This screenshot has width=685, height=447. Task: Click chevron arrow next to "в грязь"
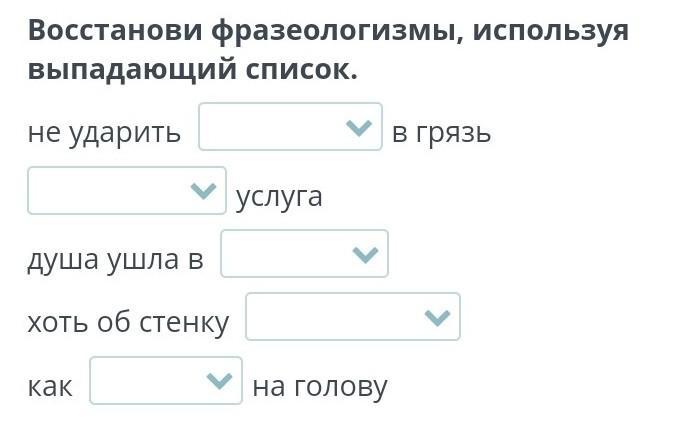357,128
